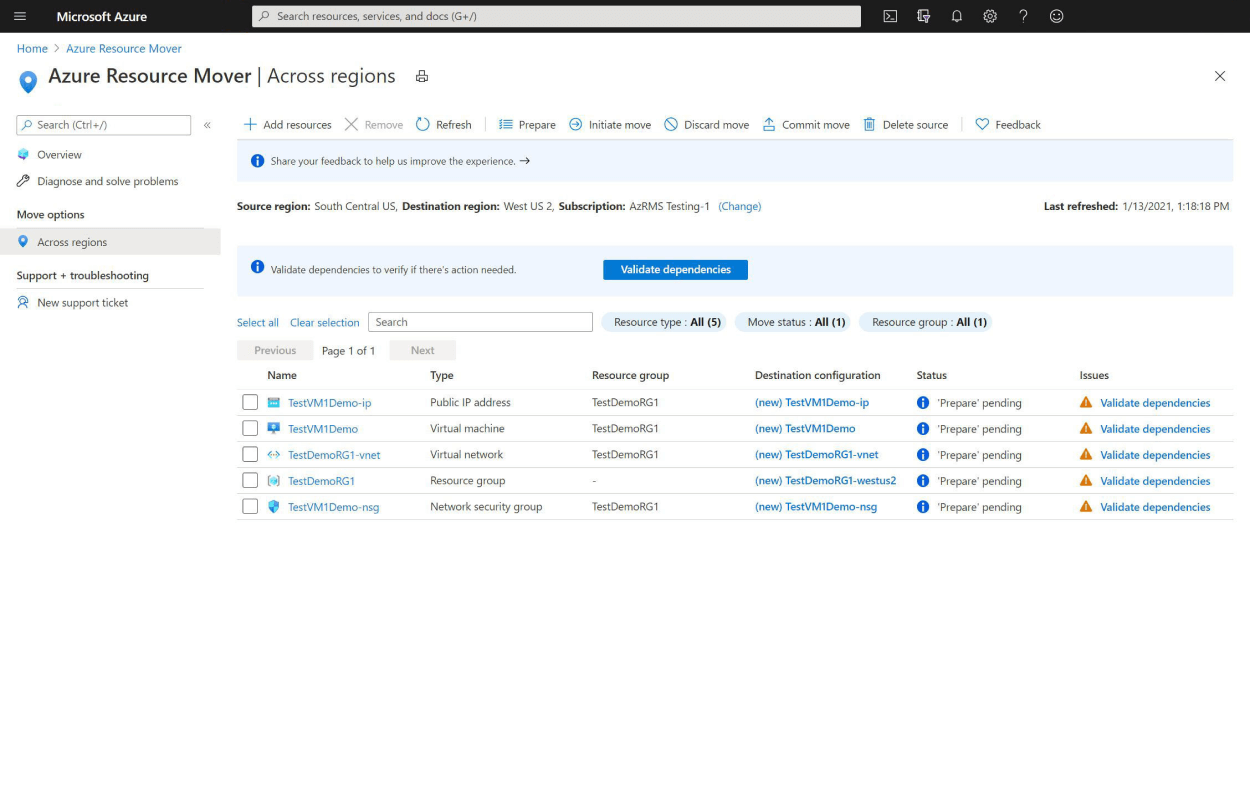Open the notifications bell

[x=957, y=16]
